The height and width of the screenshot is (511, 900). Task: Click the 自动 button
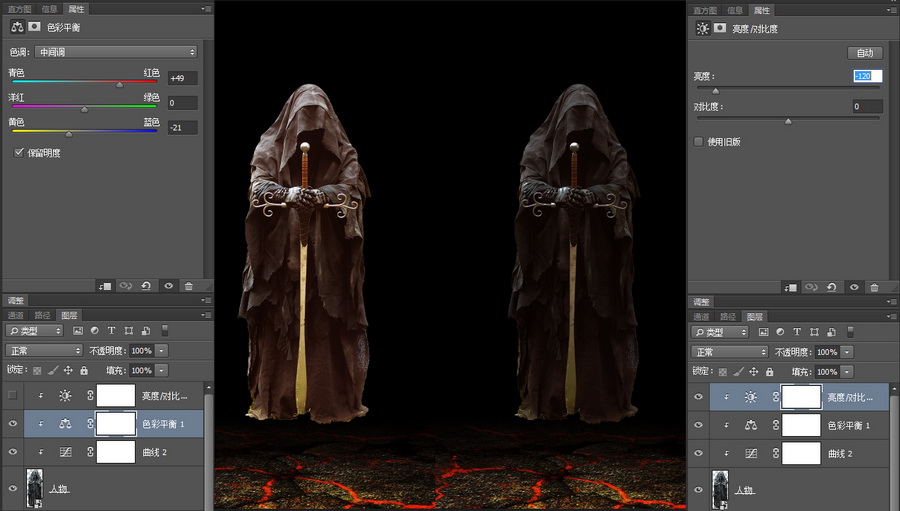point(865,53)
